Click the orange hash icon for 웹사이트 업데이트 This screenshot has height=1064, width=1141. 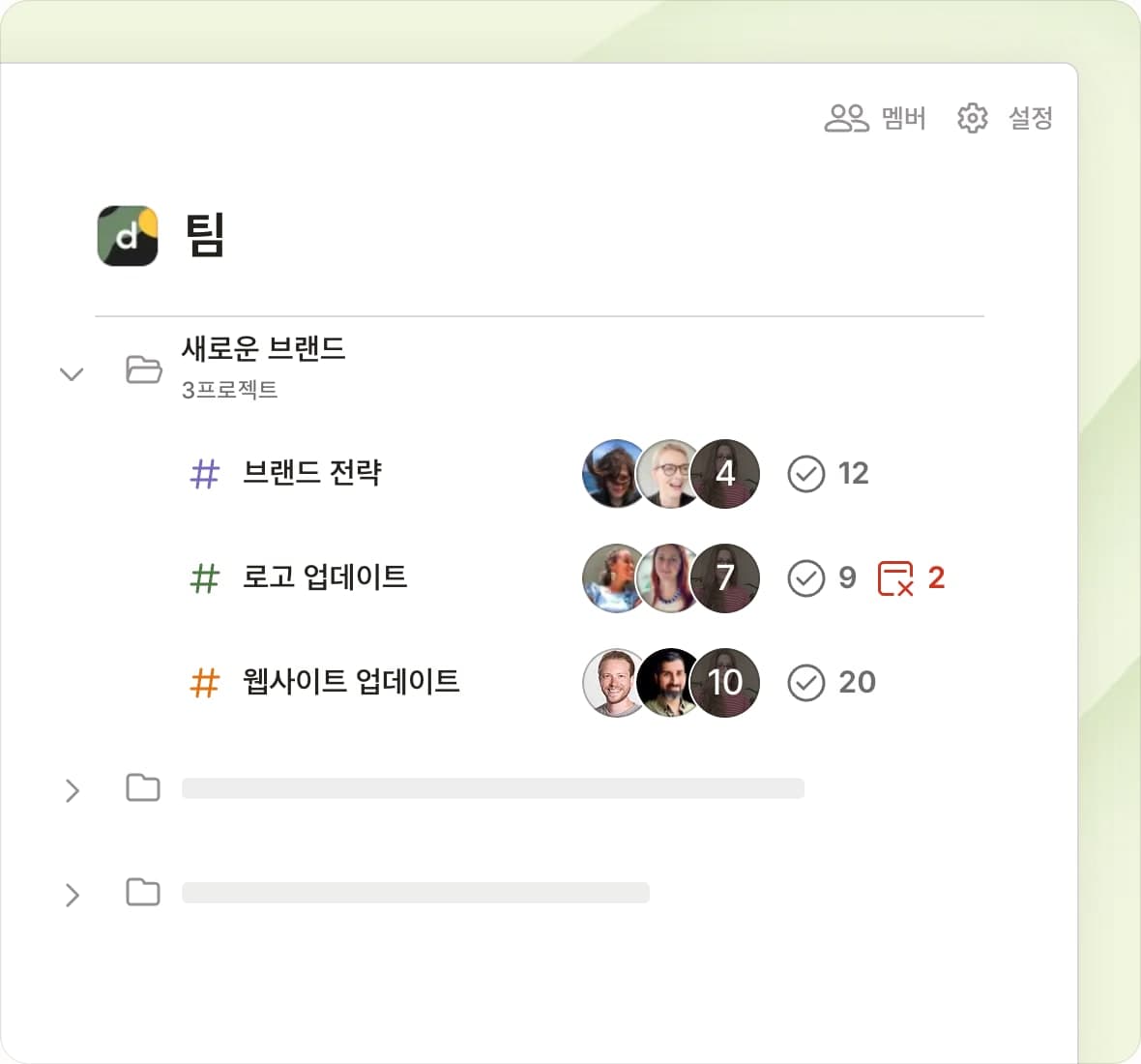pyautogui.click(x=205, y=683)
